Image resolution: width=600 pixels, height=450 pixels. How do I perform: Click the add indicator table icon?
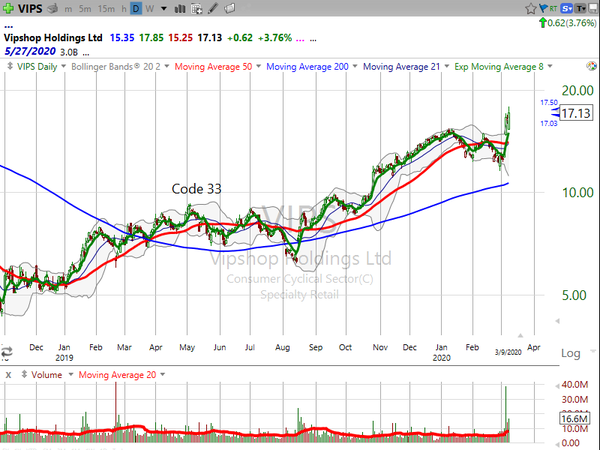click(x=196, y=8)
